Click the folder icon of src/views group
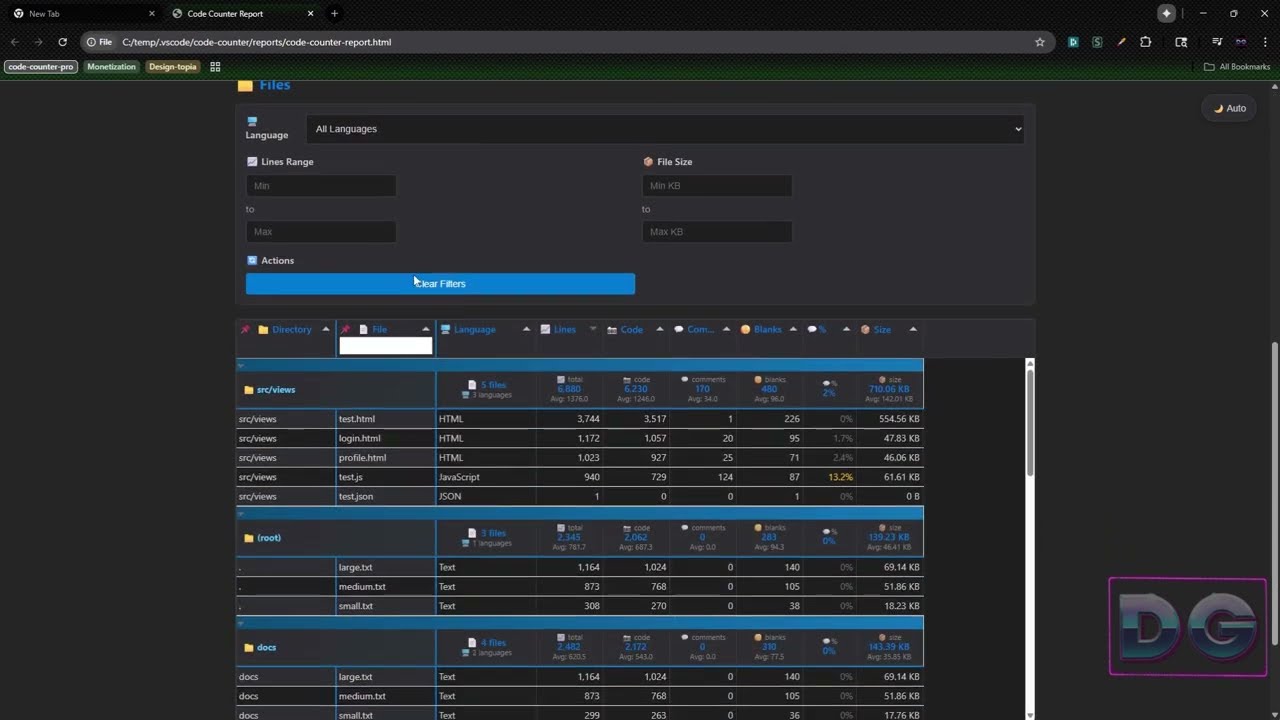 coord(249,390)
